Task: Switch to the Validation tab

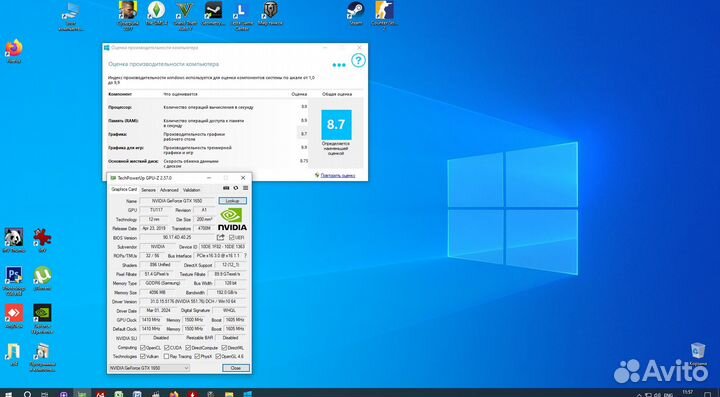Action: pyautogui.click(x=191, y=190)
